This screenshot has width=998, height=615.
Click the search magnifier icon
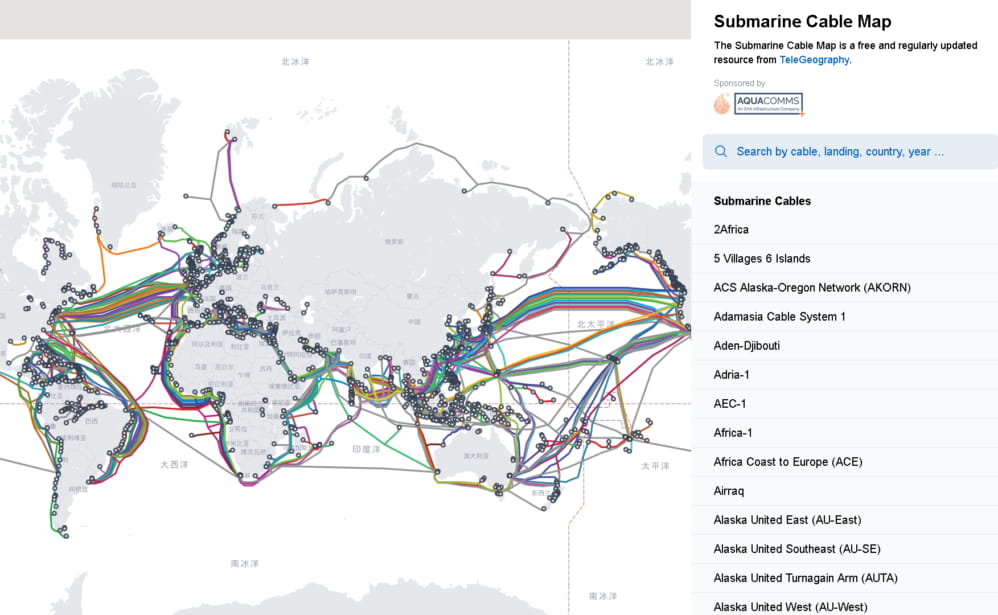tap(720, 152)
